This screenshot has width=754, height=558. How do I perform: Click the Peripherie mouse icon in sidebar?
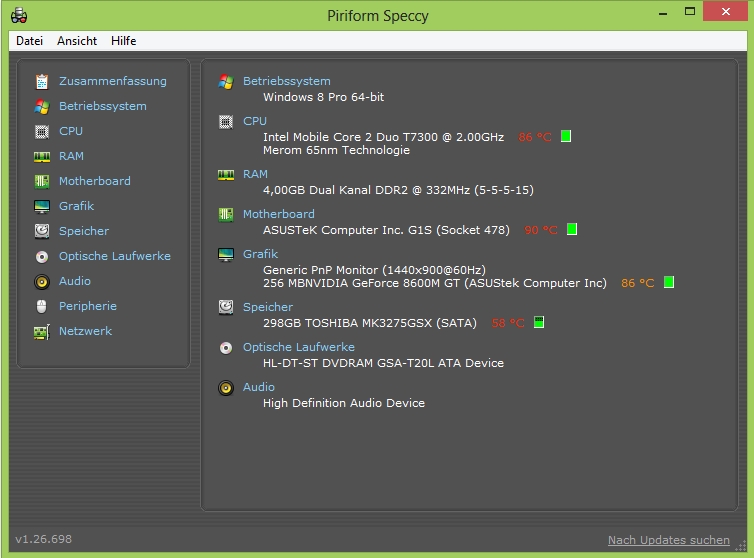coord(42,306)
